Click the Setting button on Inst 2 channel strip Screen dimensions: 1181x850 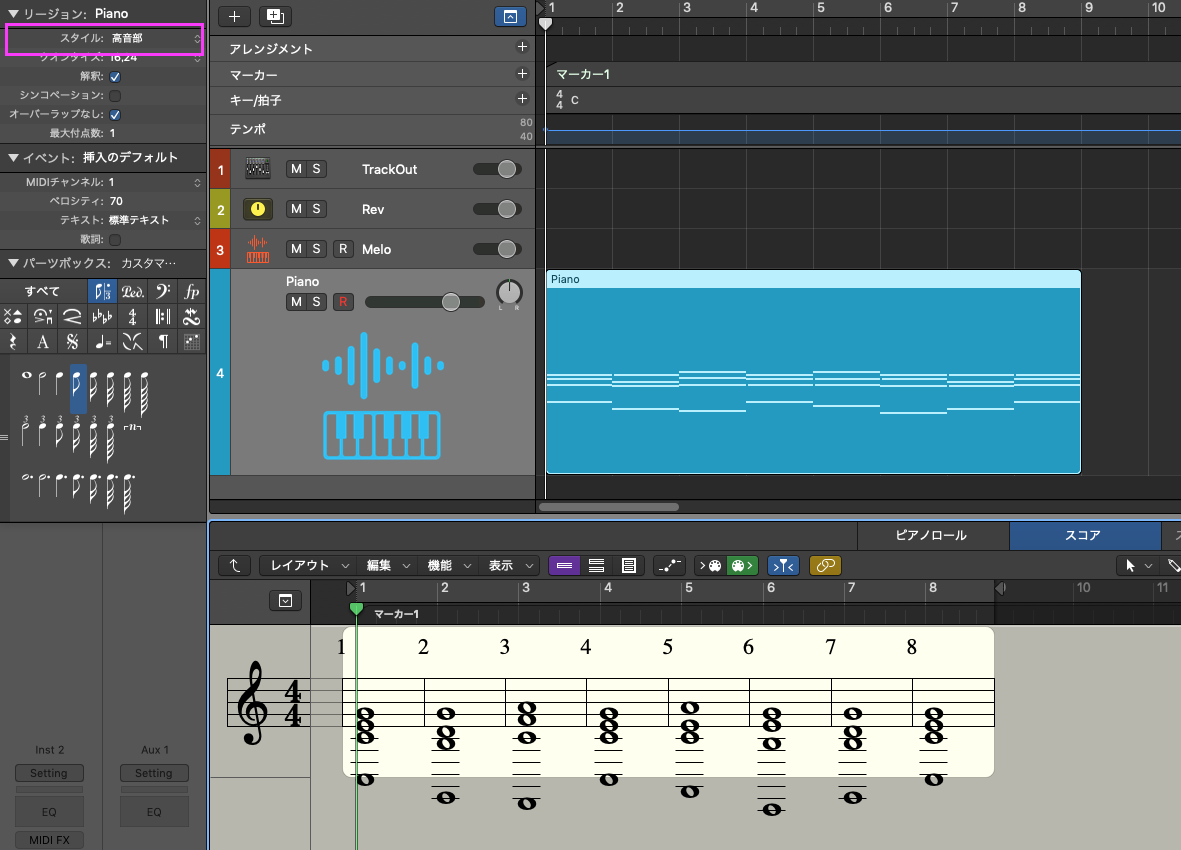tap(49, 773)
